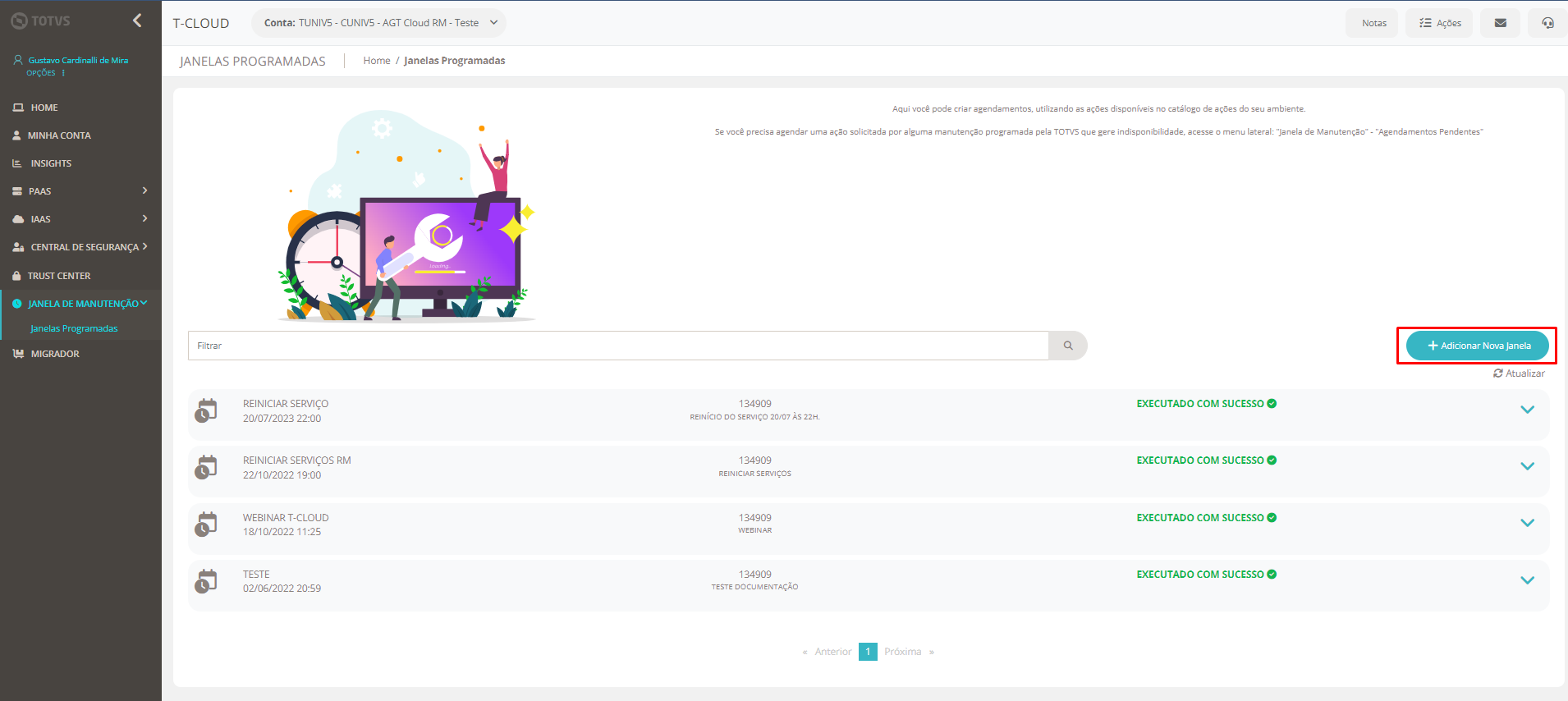This screenshot has height=701, width=1568.
Task: Click the Janela de Manutenção clock icon
Action: (x=17, y=304)
